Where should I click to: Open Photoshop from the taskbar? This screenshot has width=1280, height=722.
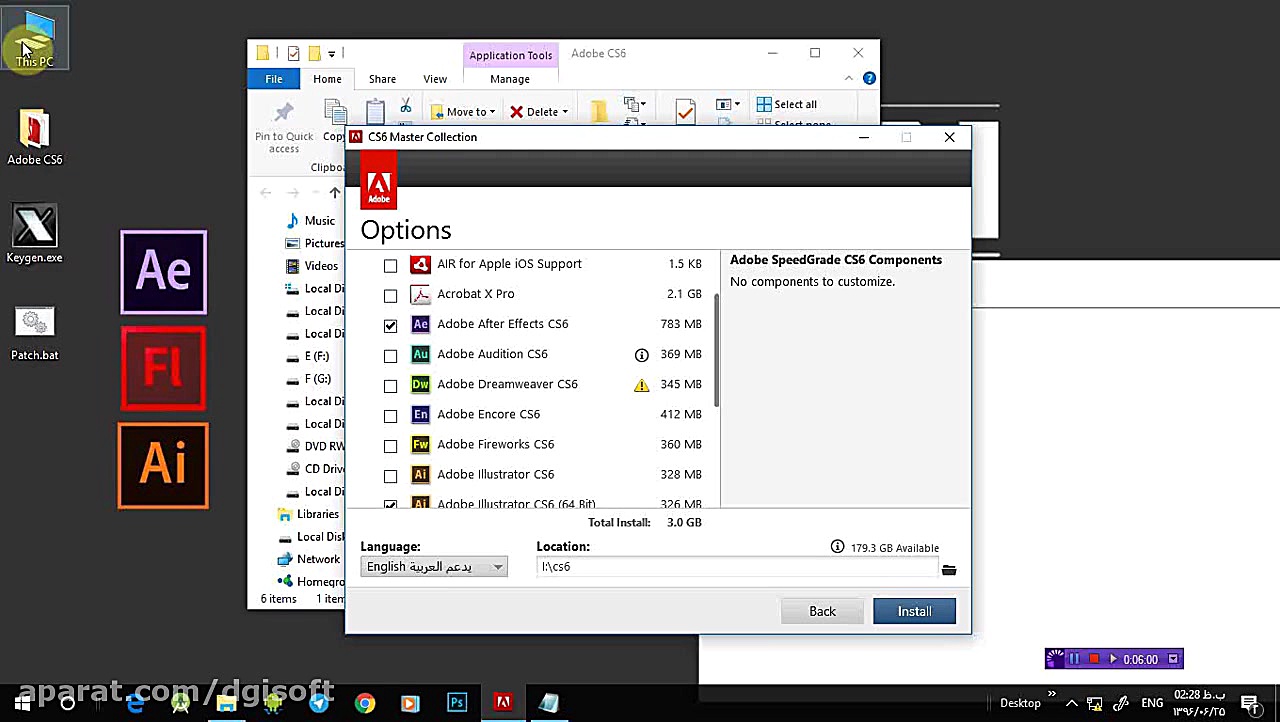click(x=457, y=703)
